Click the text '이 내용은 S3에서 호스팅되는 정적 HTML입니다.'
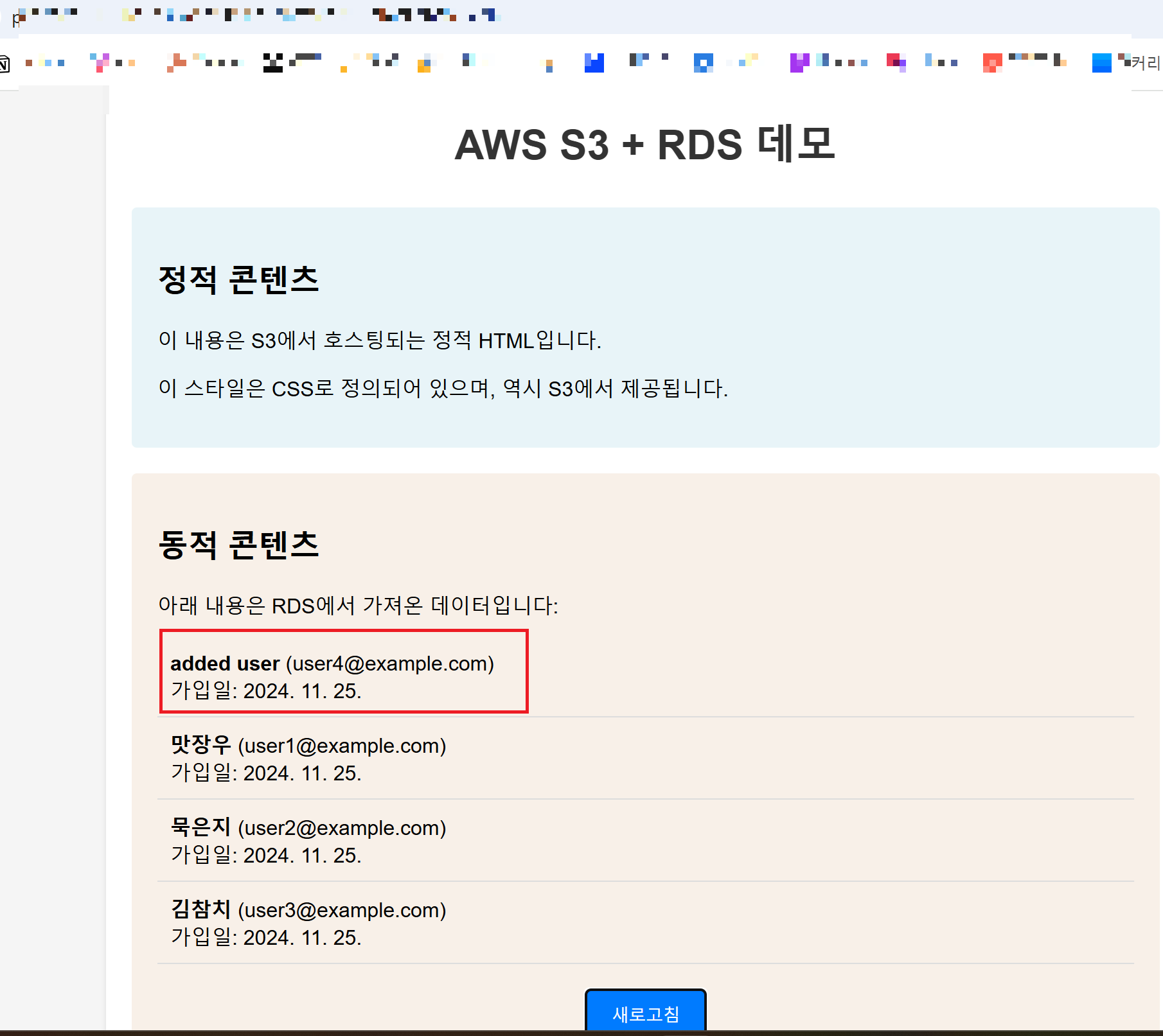This screenshot has height=1036, width=1163. [x=380, y=340]
